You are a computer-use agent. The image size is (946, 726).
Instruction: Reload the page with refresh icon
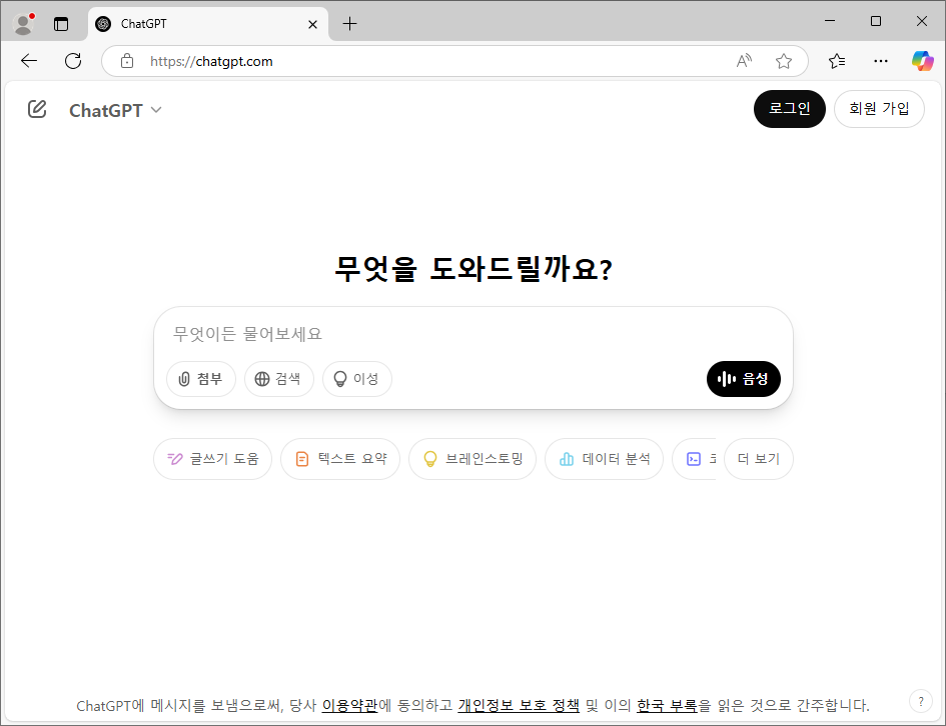coord(73,61)
